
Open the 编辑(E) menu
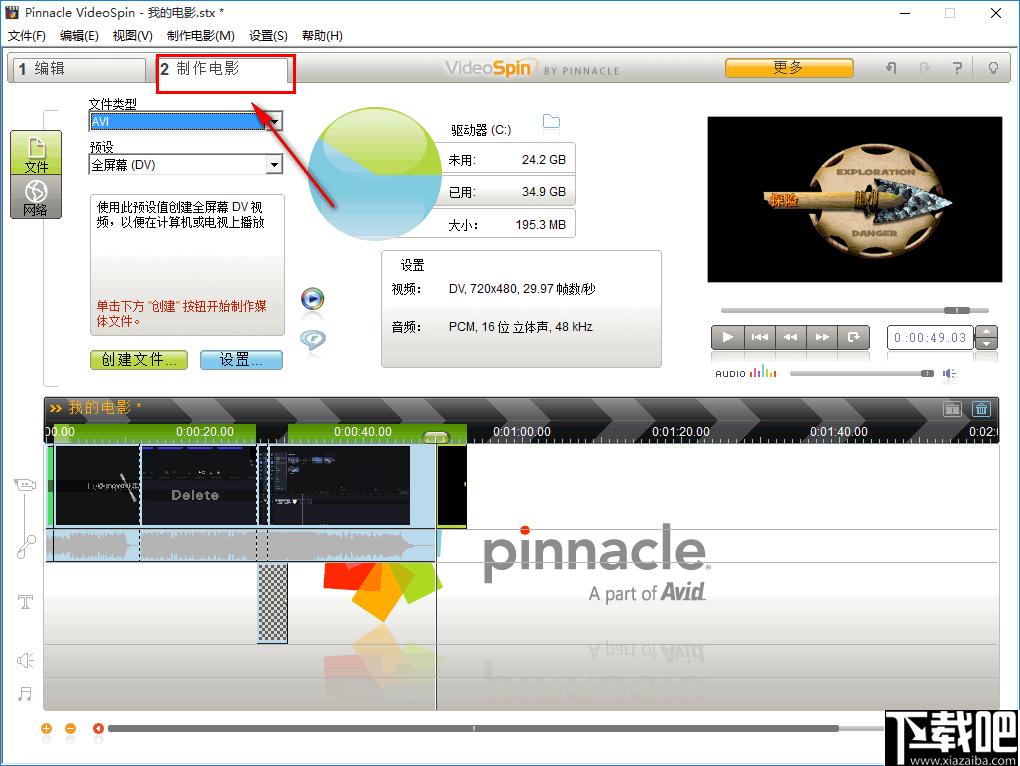click(x=79, y=36)
